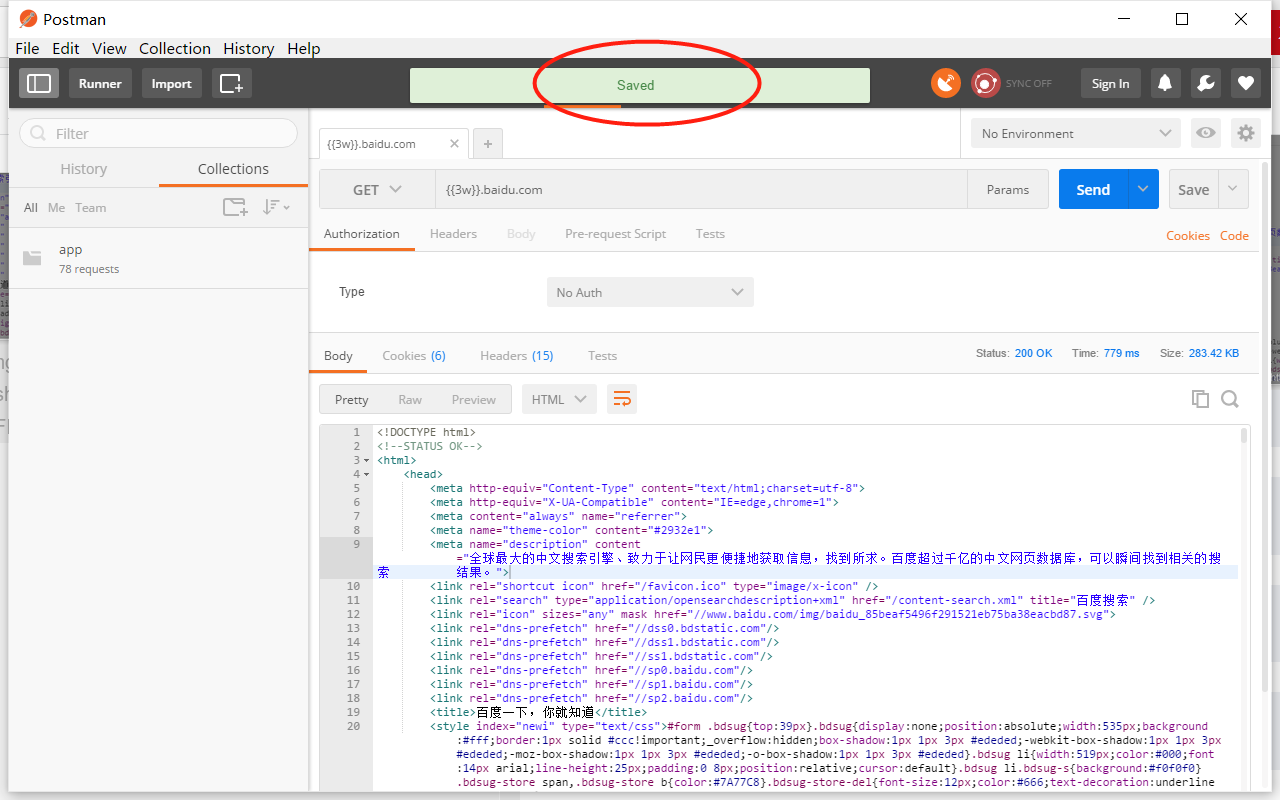
Task: Open the Params editor
Action: (1007, 189)
